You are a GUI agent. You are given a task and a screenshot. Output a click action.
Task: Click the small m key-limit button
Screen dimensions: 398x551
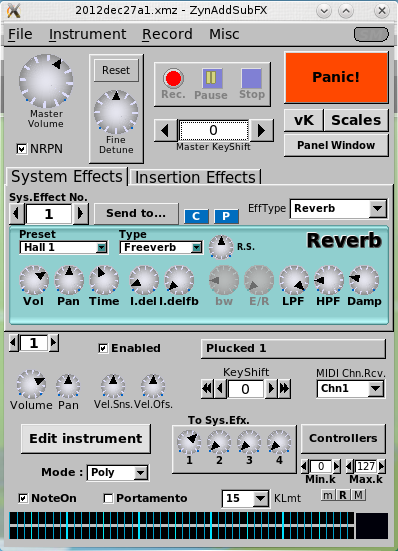[328, 495]
